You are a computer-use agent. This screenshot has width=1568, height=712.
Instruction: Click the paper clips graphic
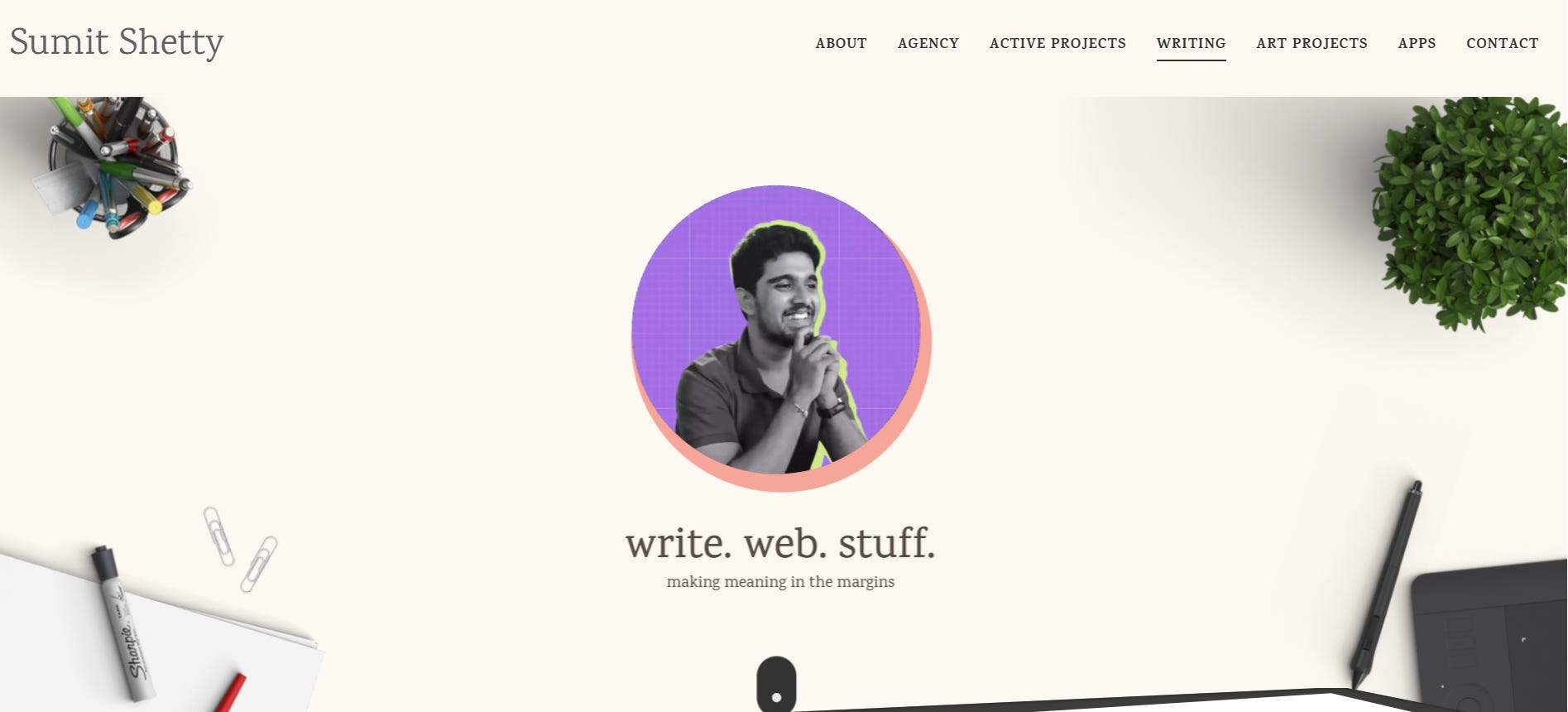(x=240, y=549)
